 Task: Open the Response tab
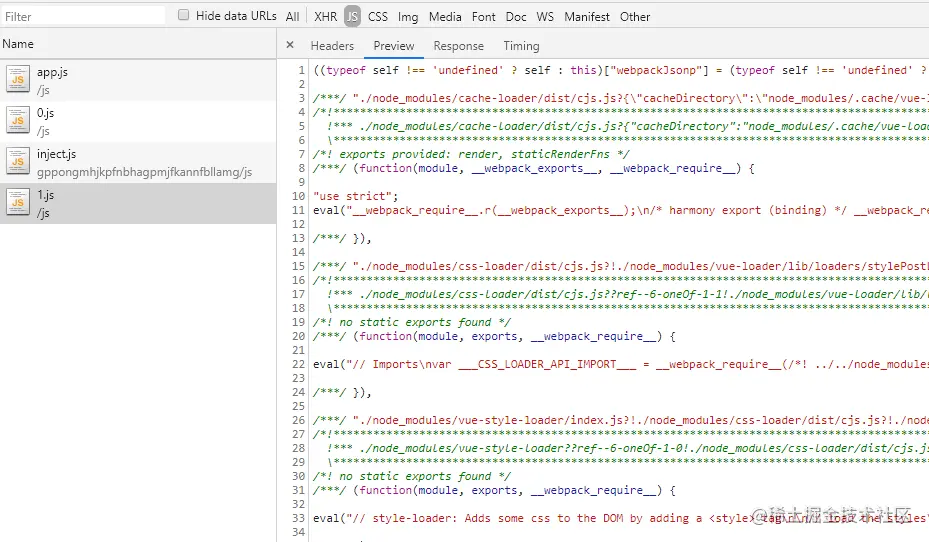pos(459,46)
